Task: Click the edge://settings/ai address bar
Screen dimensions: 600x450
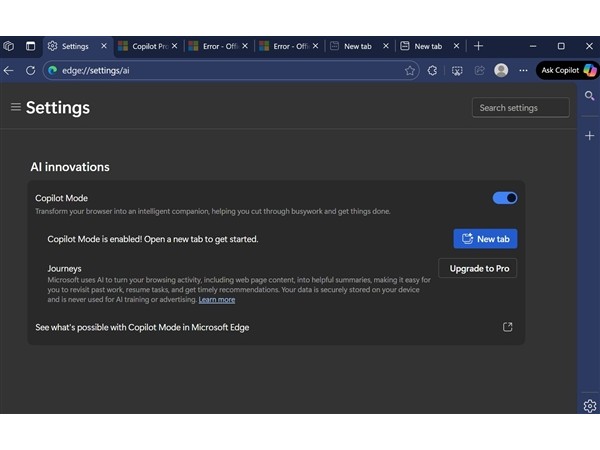Action: [x=231, y=70]
